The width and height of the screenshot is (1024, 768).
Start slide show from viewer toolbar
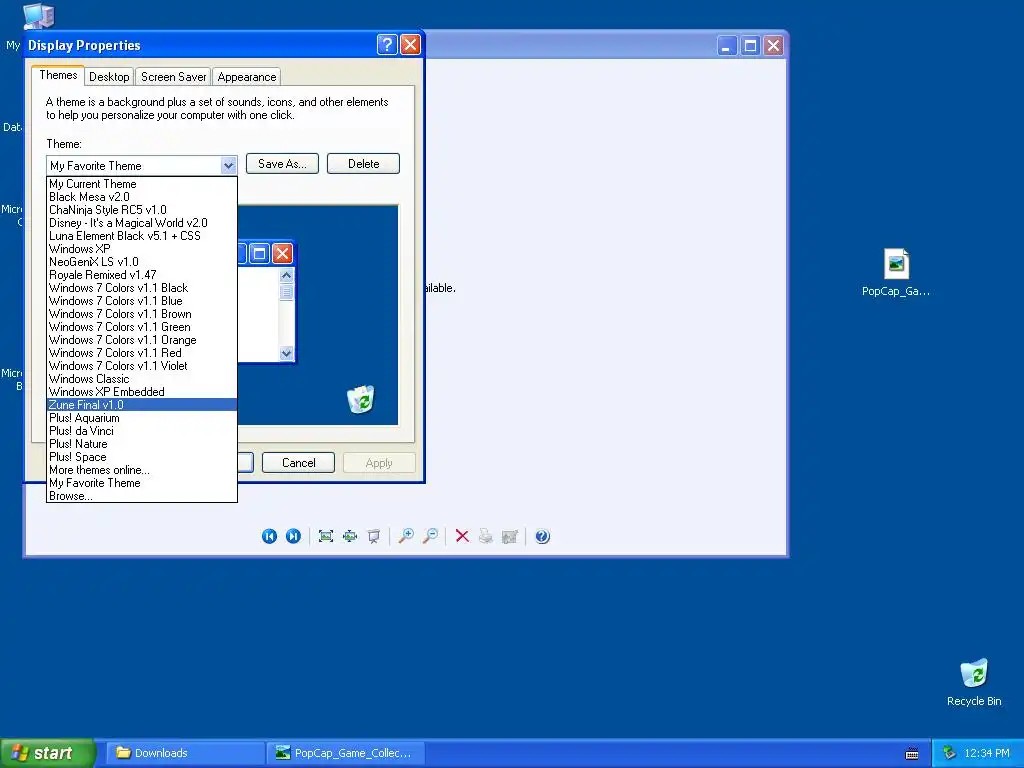374,536
